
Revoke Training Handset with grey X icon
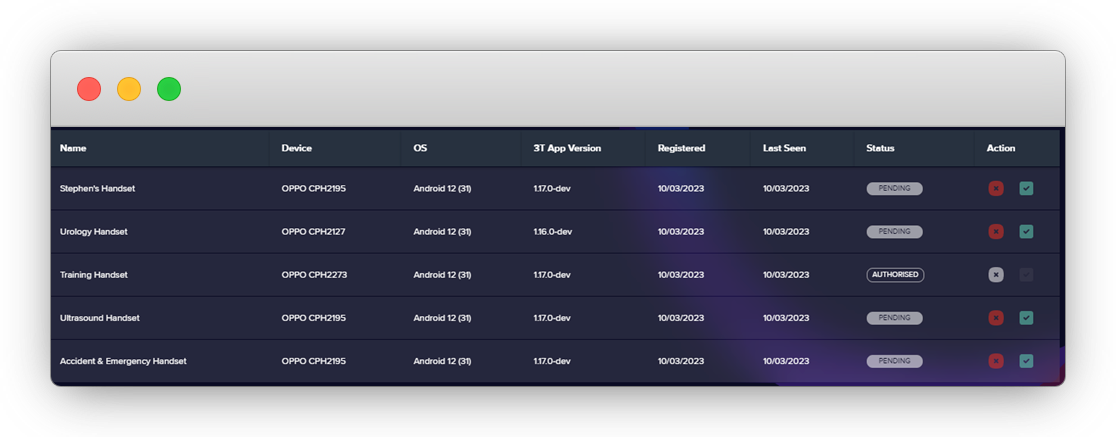pyautogui.click(x=996, y=275)
